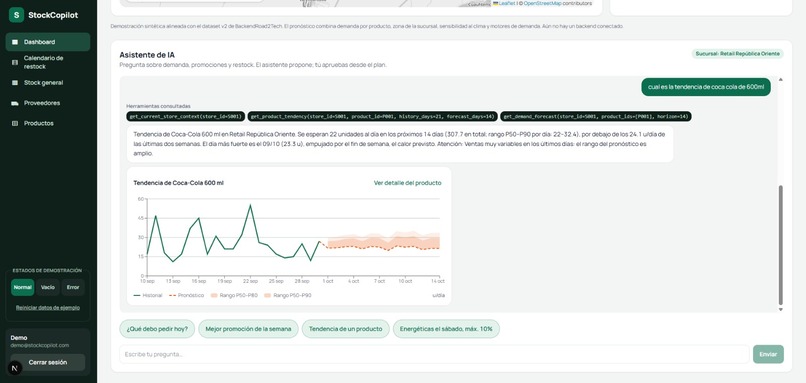This screenshot has width=806, height=383.
Task: Click the Pronóstico legend entry
Action: coord(186,296)
